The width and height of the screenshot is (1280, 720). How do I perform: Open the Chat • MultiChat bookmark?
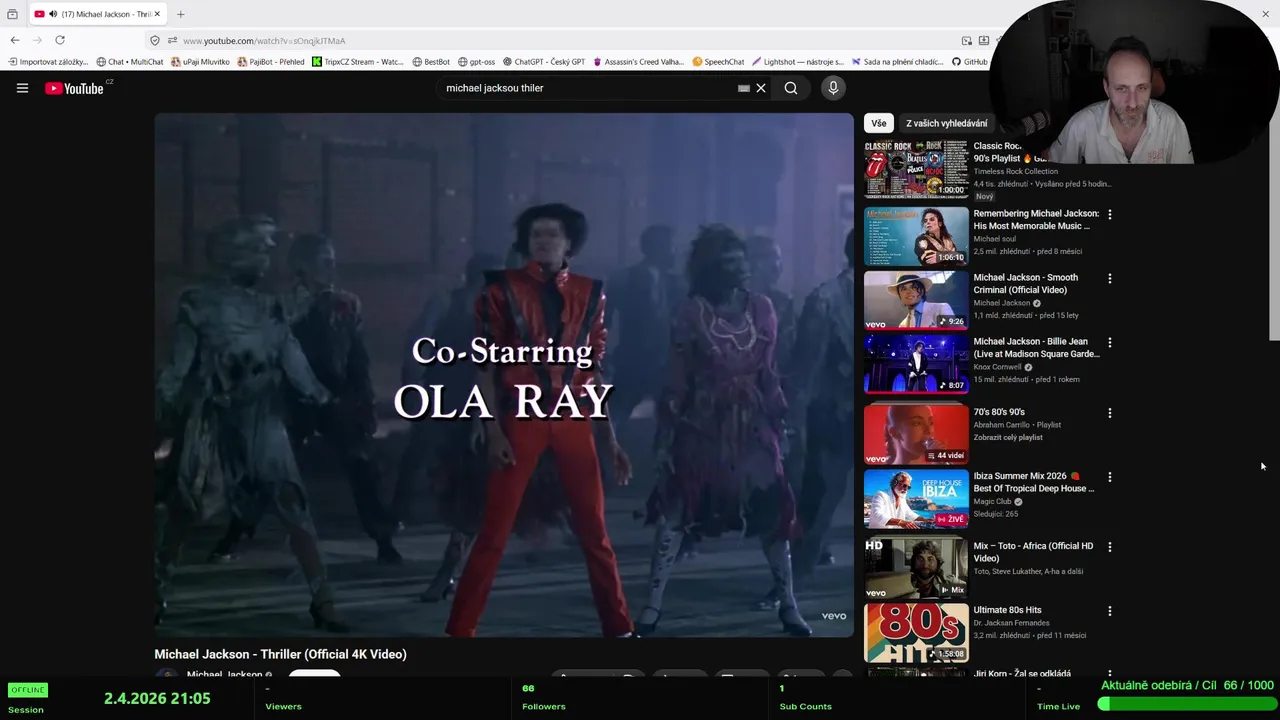click(130, 62)
